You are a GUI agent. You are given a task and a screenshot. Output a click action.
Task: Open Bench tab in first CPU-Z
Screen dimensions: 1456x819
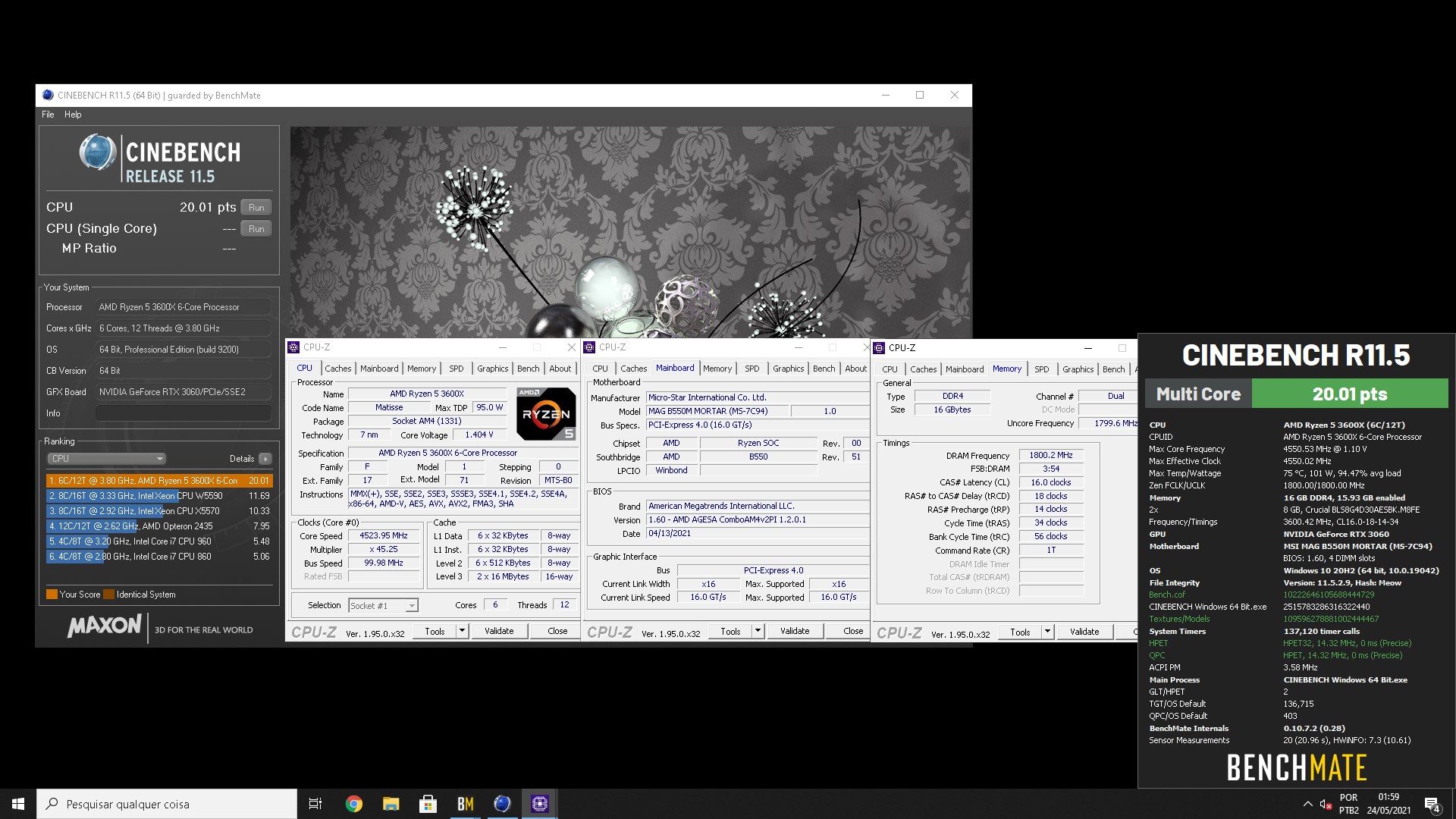pyautogui.click(x=529, y=369)
